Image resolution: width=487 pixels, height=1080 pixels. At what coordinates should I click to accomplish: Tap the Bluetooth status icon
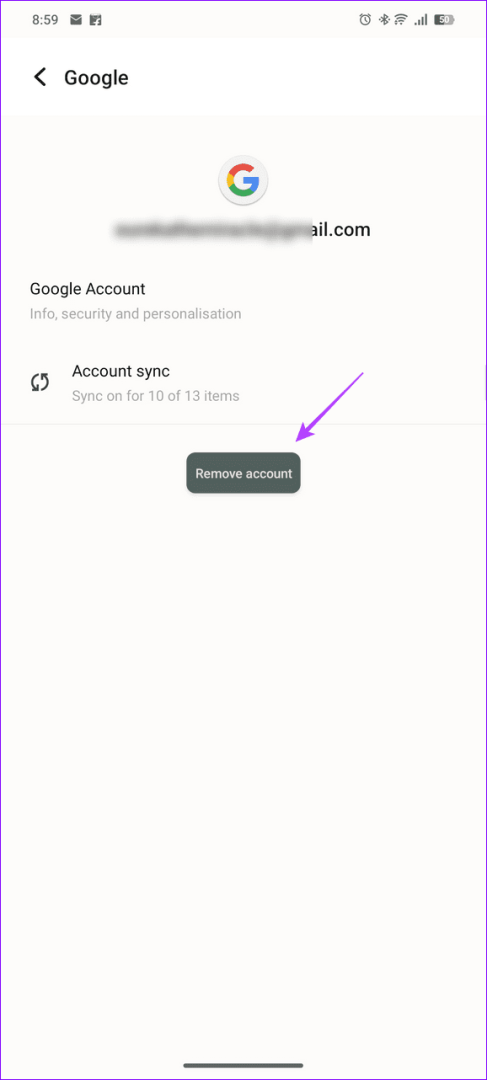click(384, 20)
